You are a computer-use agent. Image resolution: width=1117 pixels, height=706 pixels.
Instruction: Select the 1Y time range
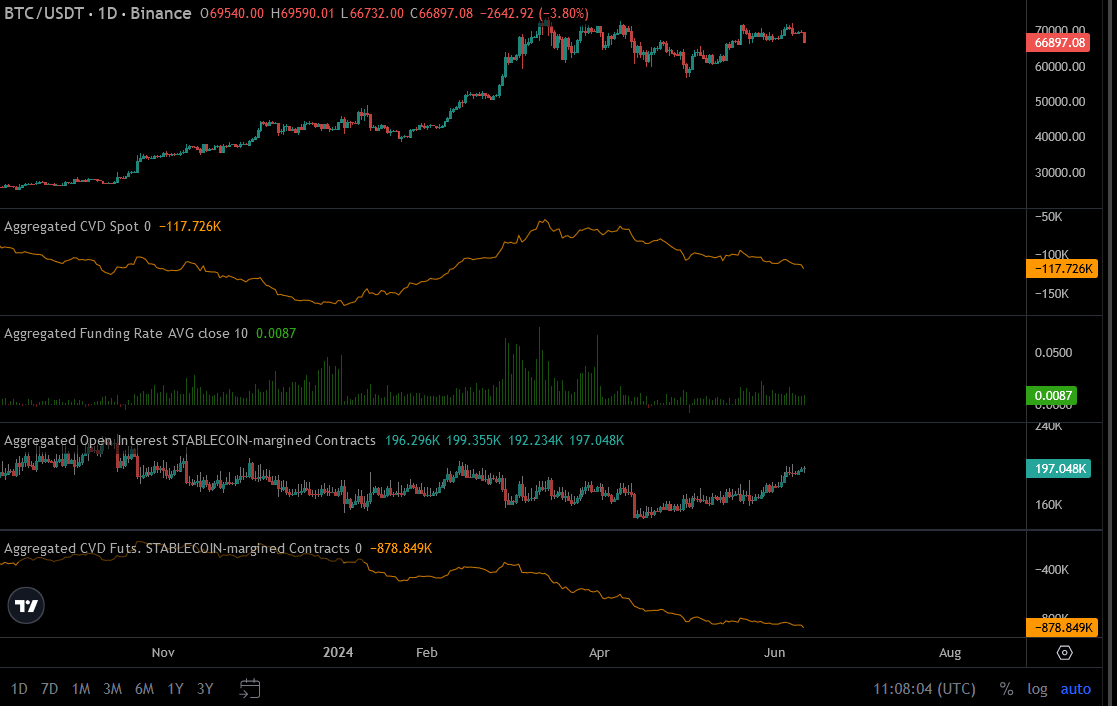point(175,689)
